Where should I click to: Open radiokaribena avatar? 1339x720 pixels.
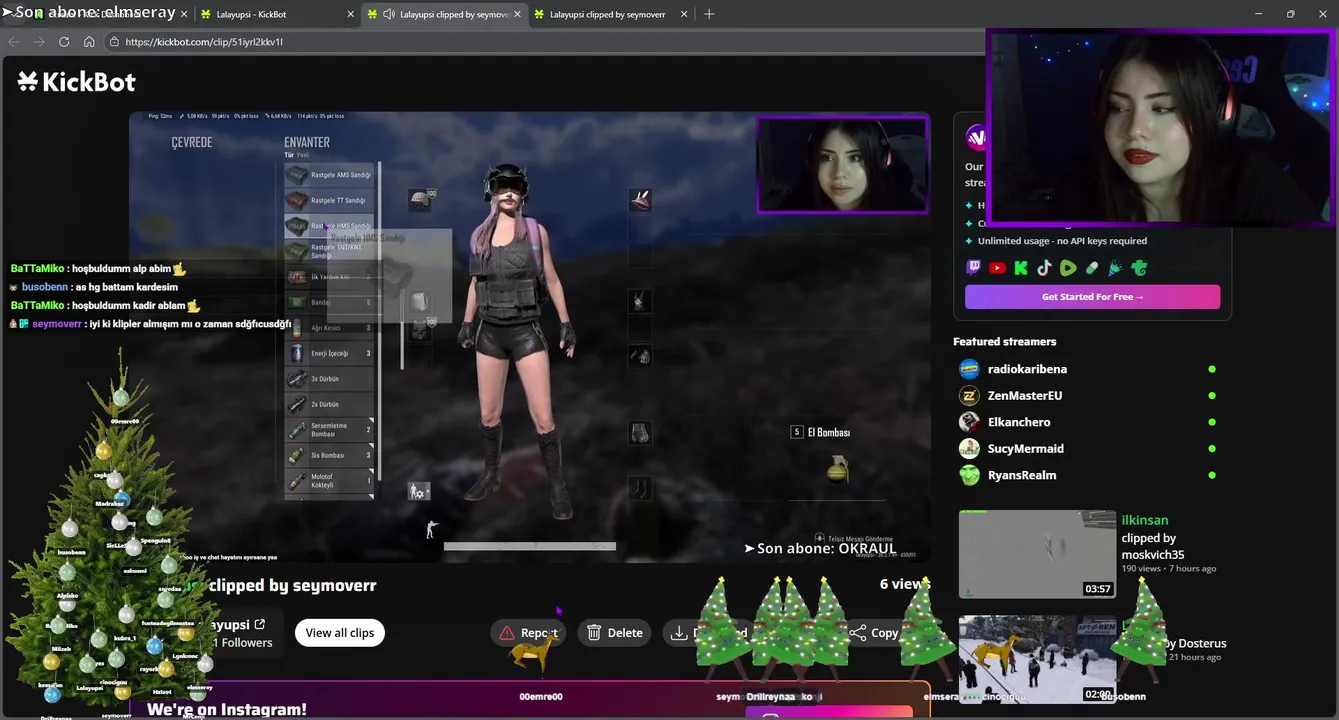pos(969,369)
